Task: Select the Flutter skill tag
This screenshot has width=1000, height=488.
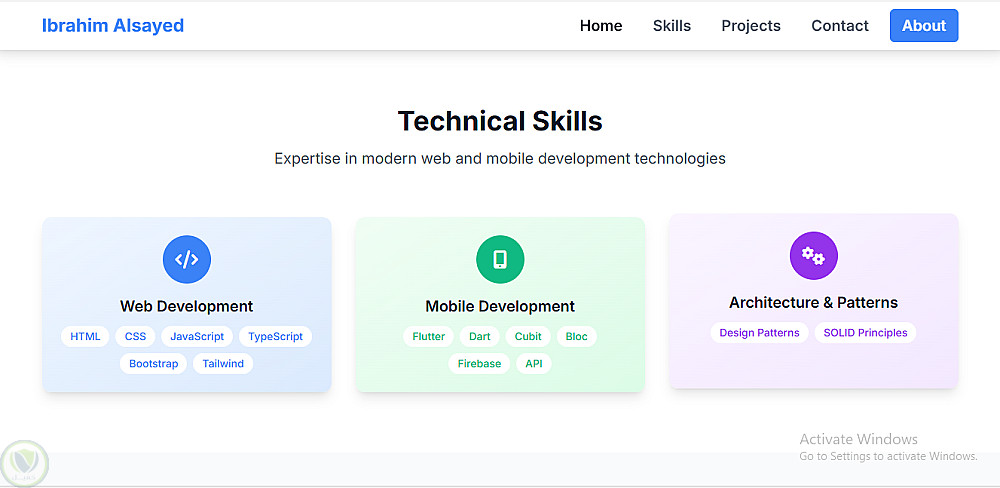Action: point(429,337)
